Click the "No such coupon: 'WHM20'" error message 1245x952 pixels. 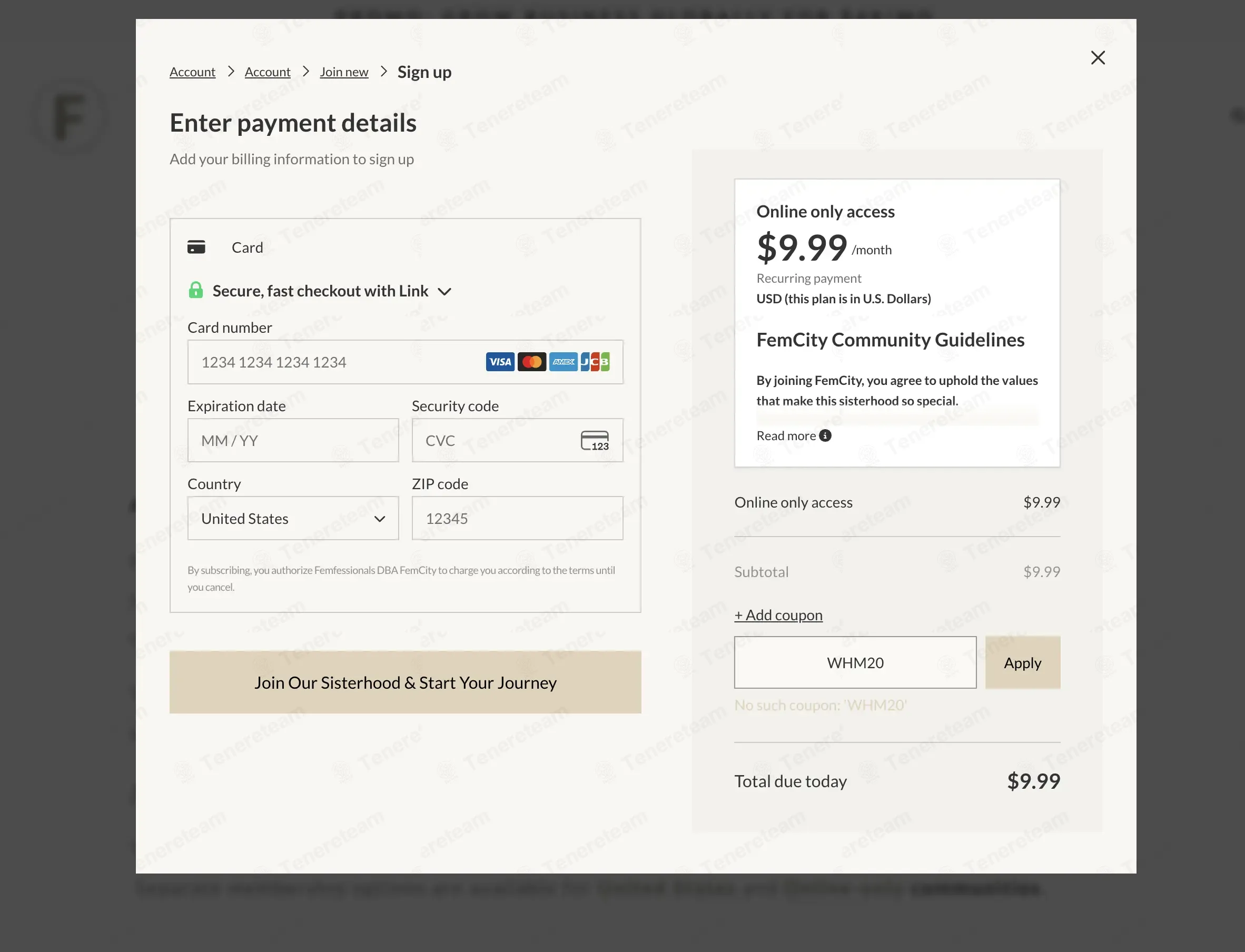[x=821, y=705]
